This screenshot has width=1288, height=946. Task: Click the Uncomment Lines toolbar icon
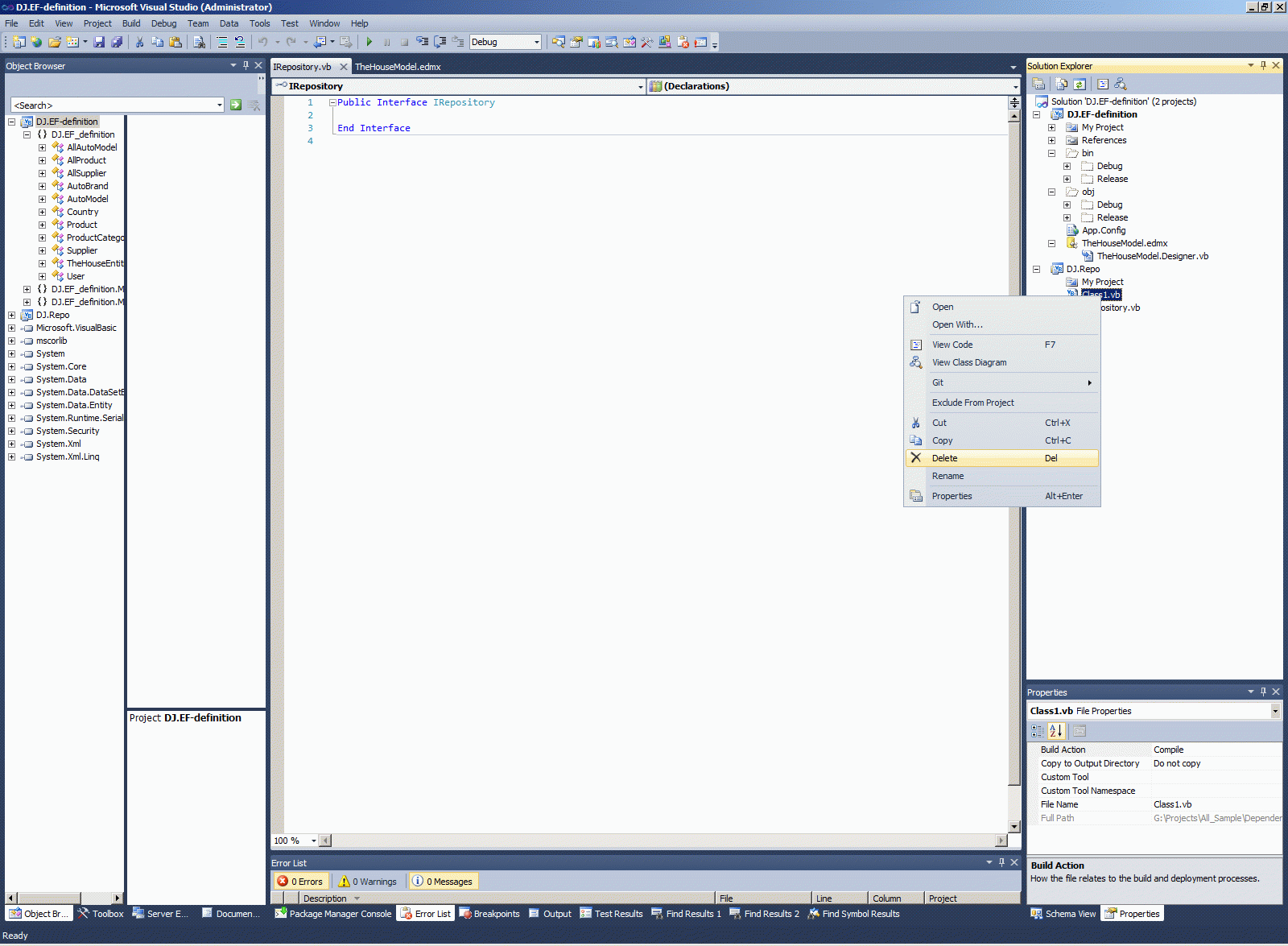[x=240, y=42]
